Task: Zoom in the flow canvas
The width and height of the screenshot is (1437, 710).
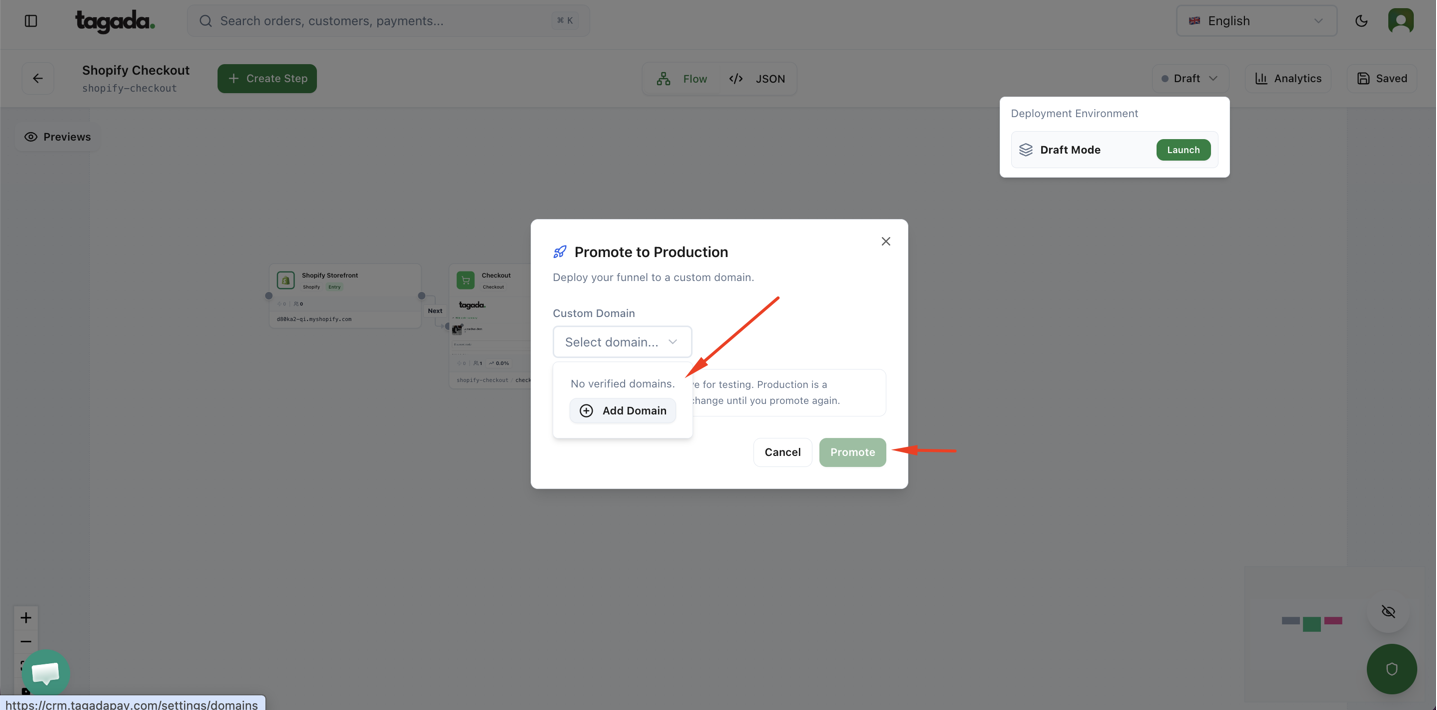Action: tap(26, 617)
